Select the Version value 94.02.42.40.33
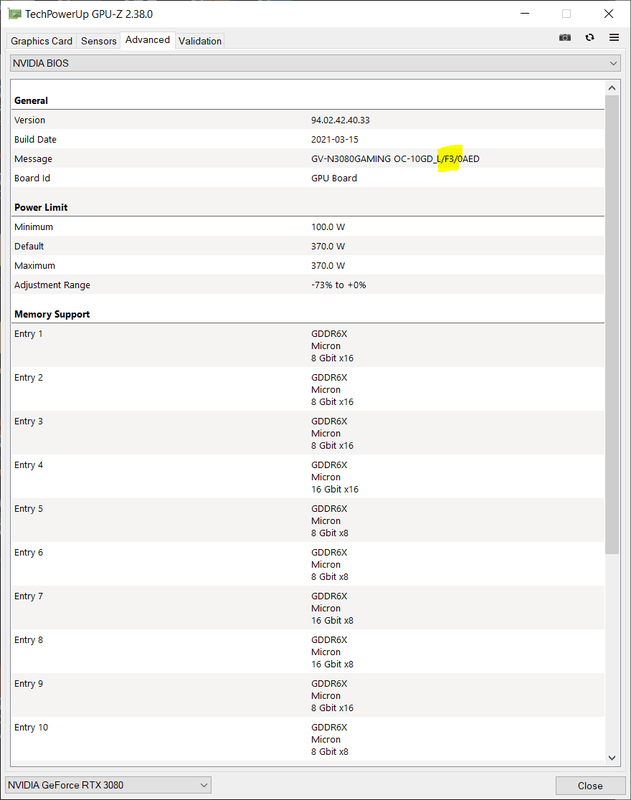This screenshot has width=631, height=800. click(340, 120)
